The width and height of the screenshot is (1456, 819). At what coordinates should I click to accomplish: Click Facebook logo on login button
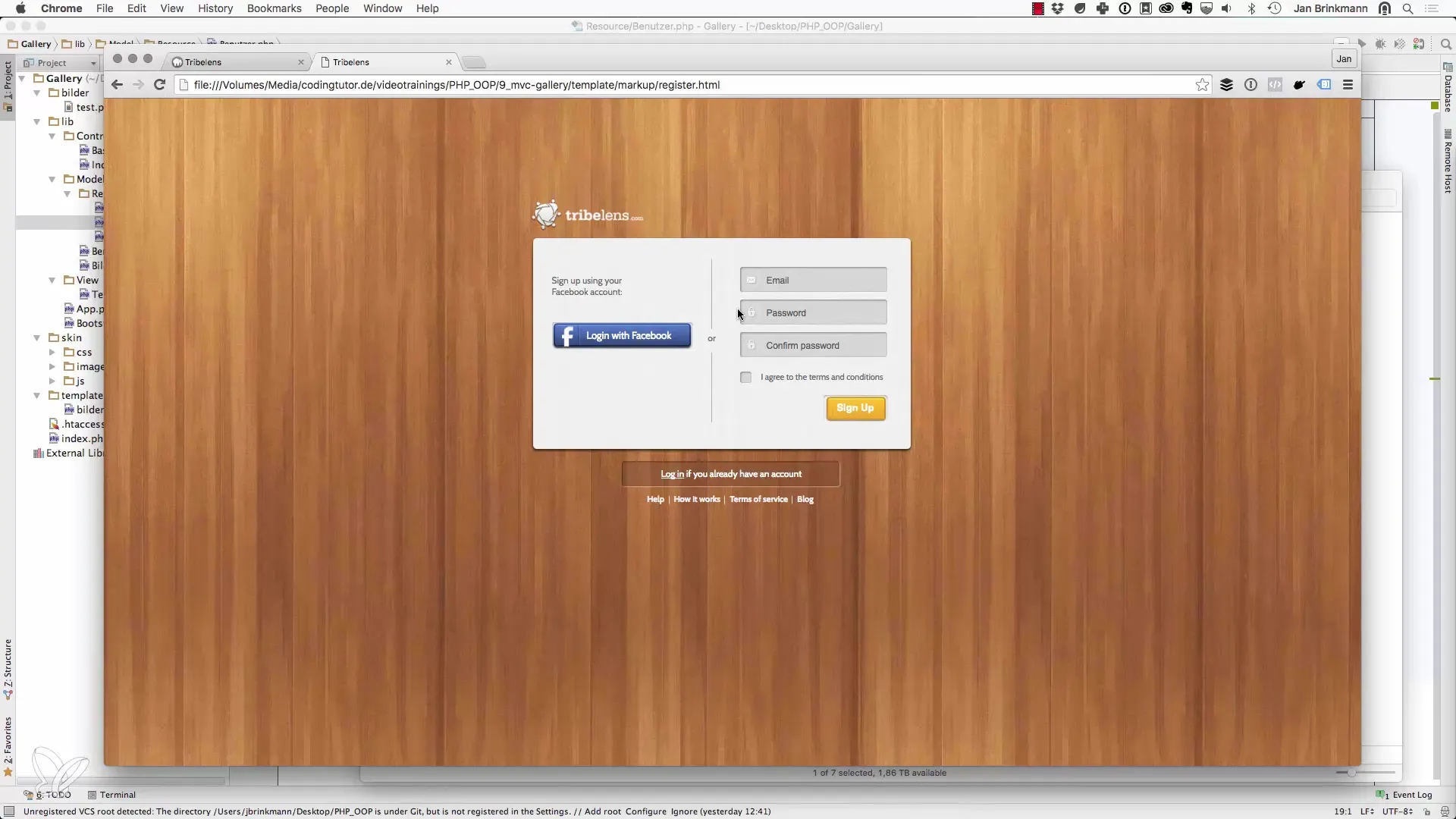[567, 336]
